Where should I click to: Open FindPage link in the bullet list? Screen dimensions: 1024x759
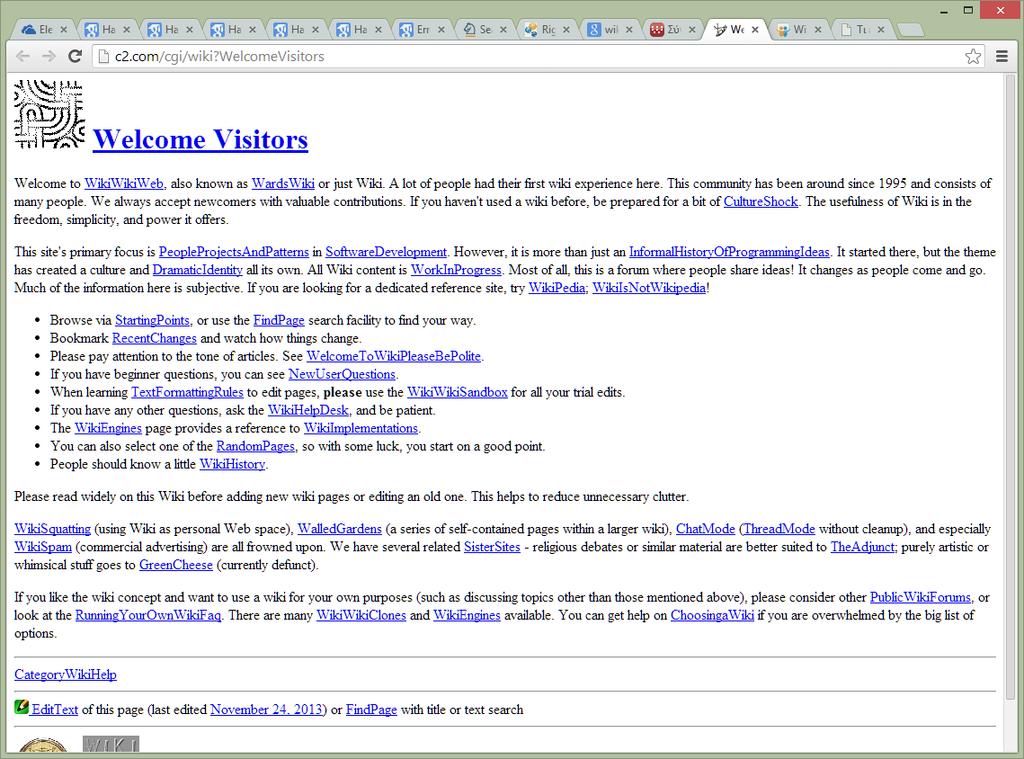click(x=279, y=321)
